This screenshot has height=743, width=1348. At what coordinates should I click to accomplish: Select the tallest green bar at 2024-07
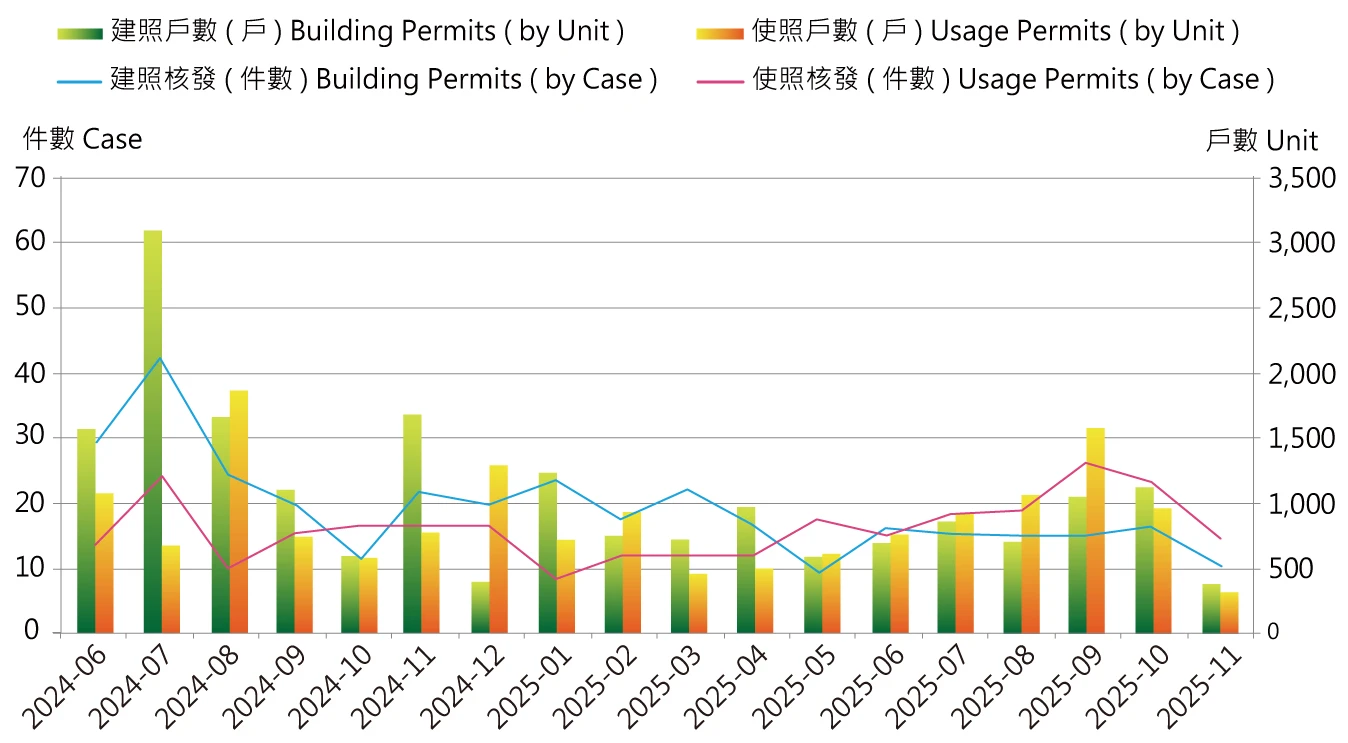pyautogui.click(x=150, y=430)
